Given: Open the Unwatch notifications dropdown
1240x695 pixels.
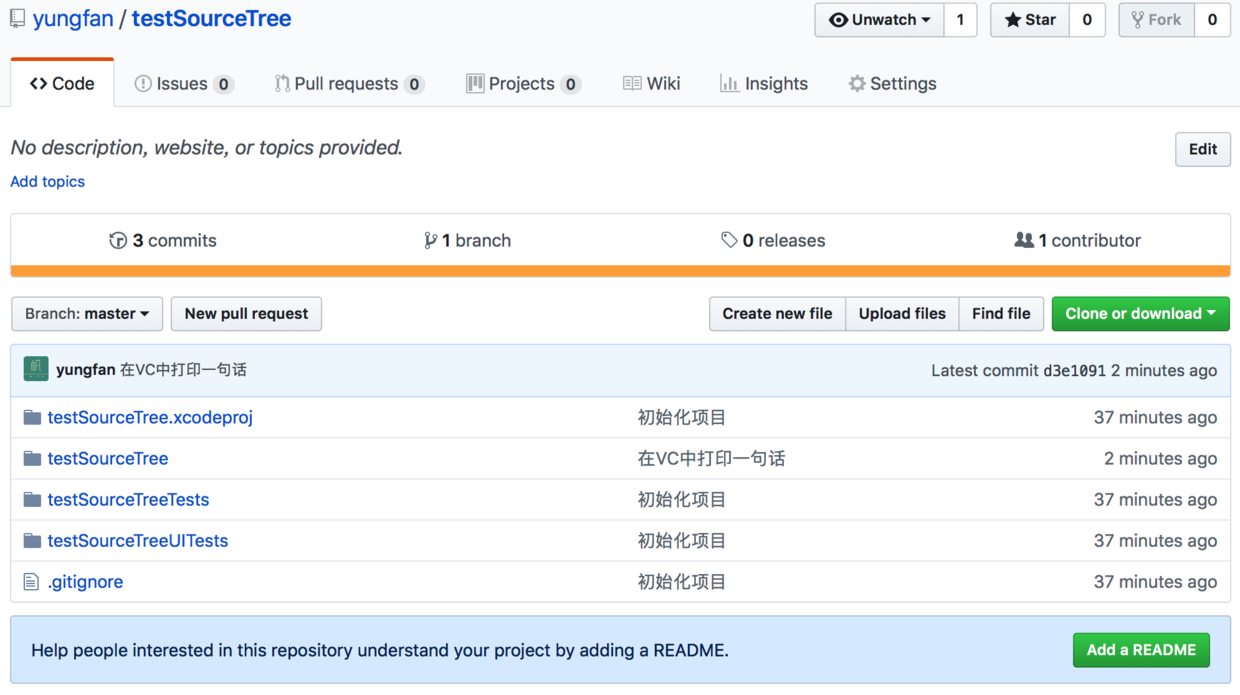Looking at the screenshot, I should pyautogui.click(x=880, y=20).
